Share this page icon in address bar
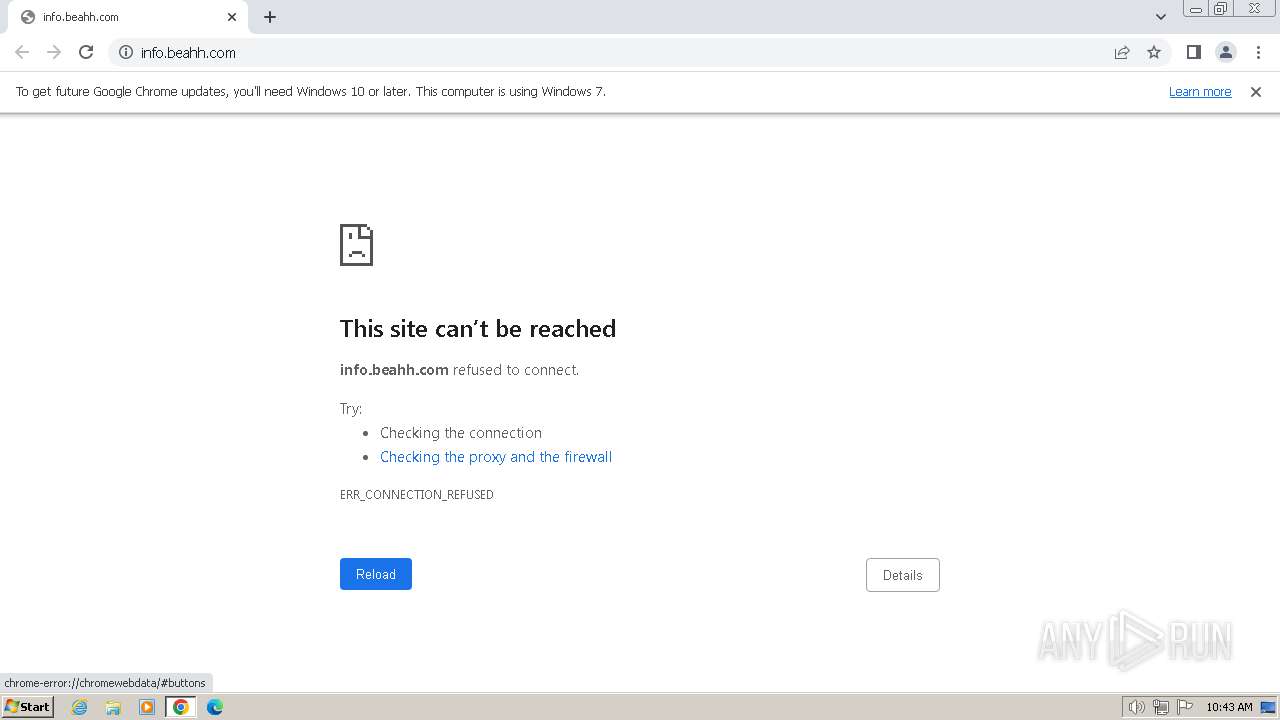 pyautogui.click(x=1122, y=52)
